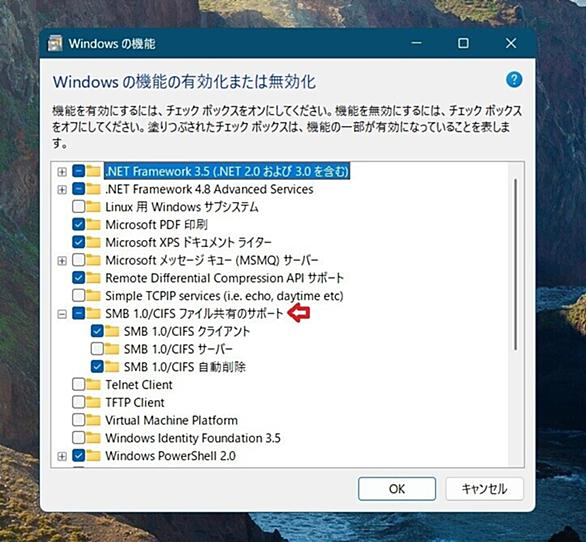
Task: Select the .NET Framework 4.8 Advanced Services item
Action: click(x=209, y=189)
